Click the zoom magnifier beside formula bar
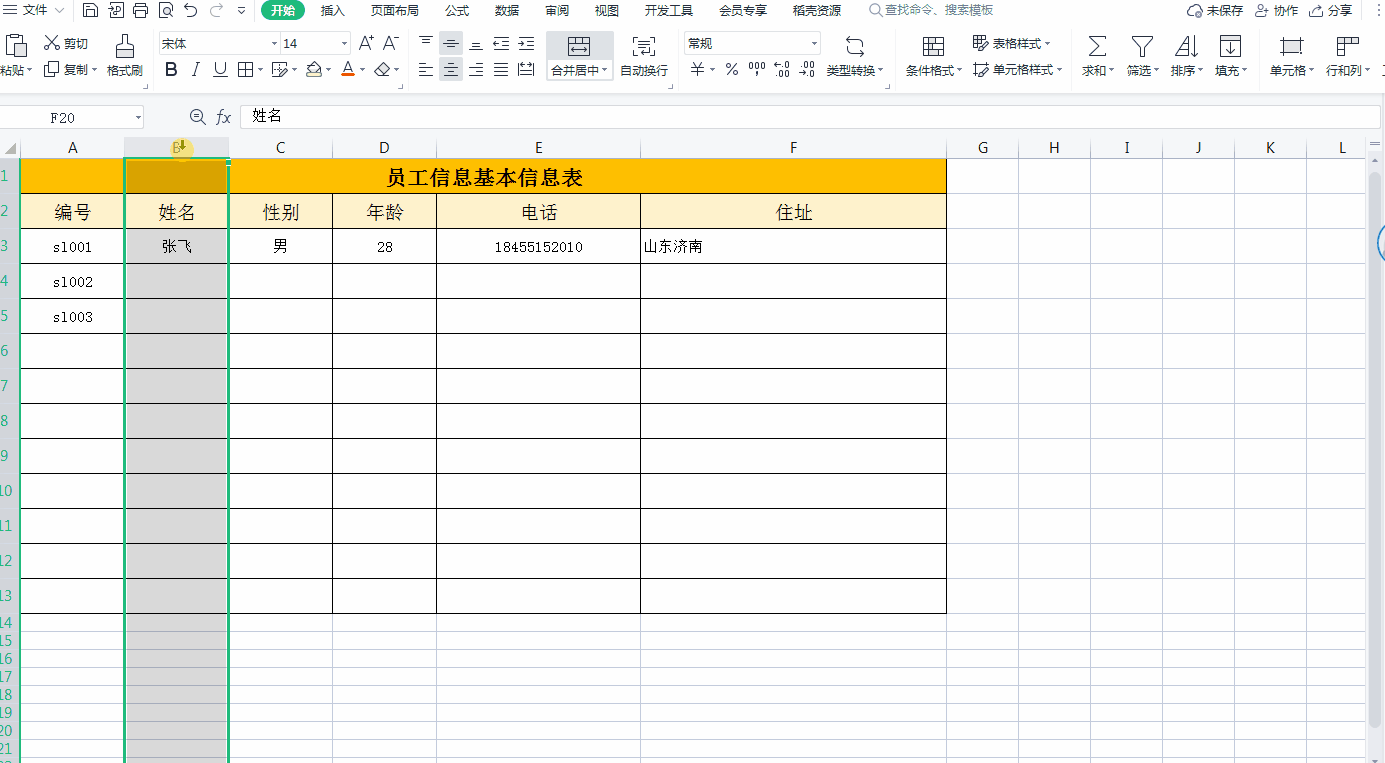 (x=198, y=117)
